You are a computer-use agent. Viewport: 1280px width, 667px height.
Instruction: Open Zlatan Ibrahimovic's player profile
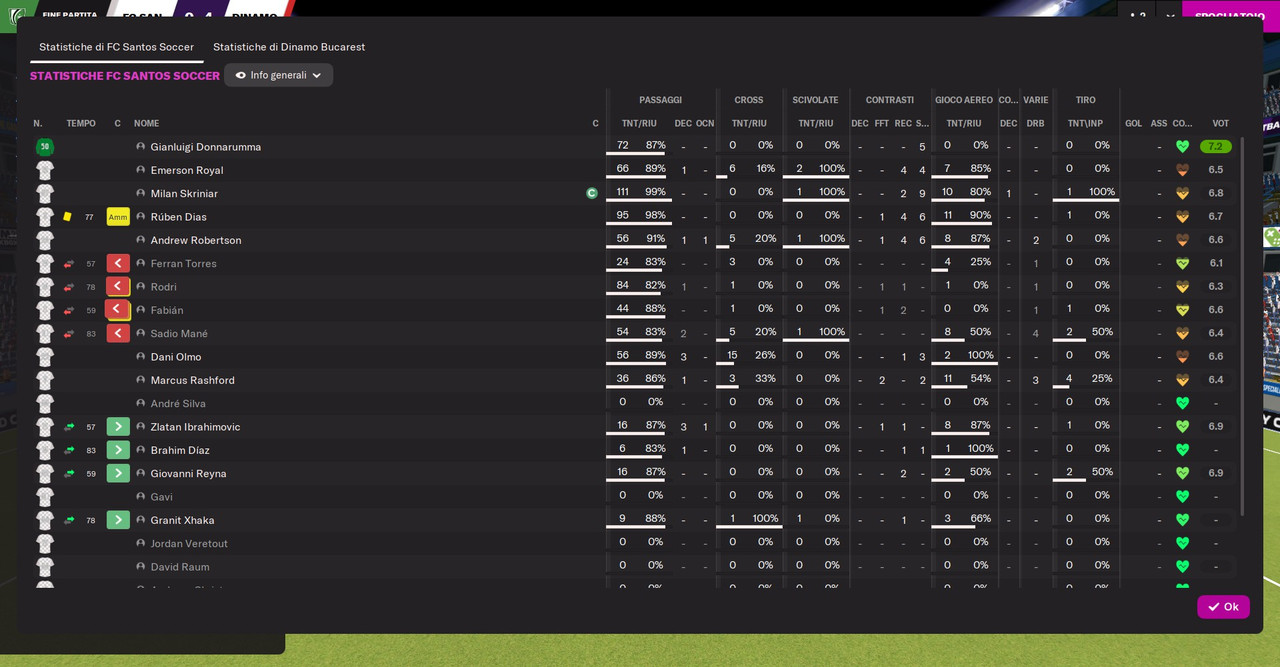pyautogui.click(x=195, y=427)
